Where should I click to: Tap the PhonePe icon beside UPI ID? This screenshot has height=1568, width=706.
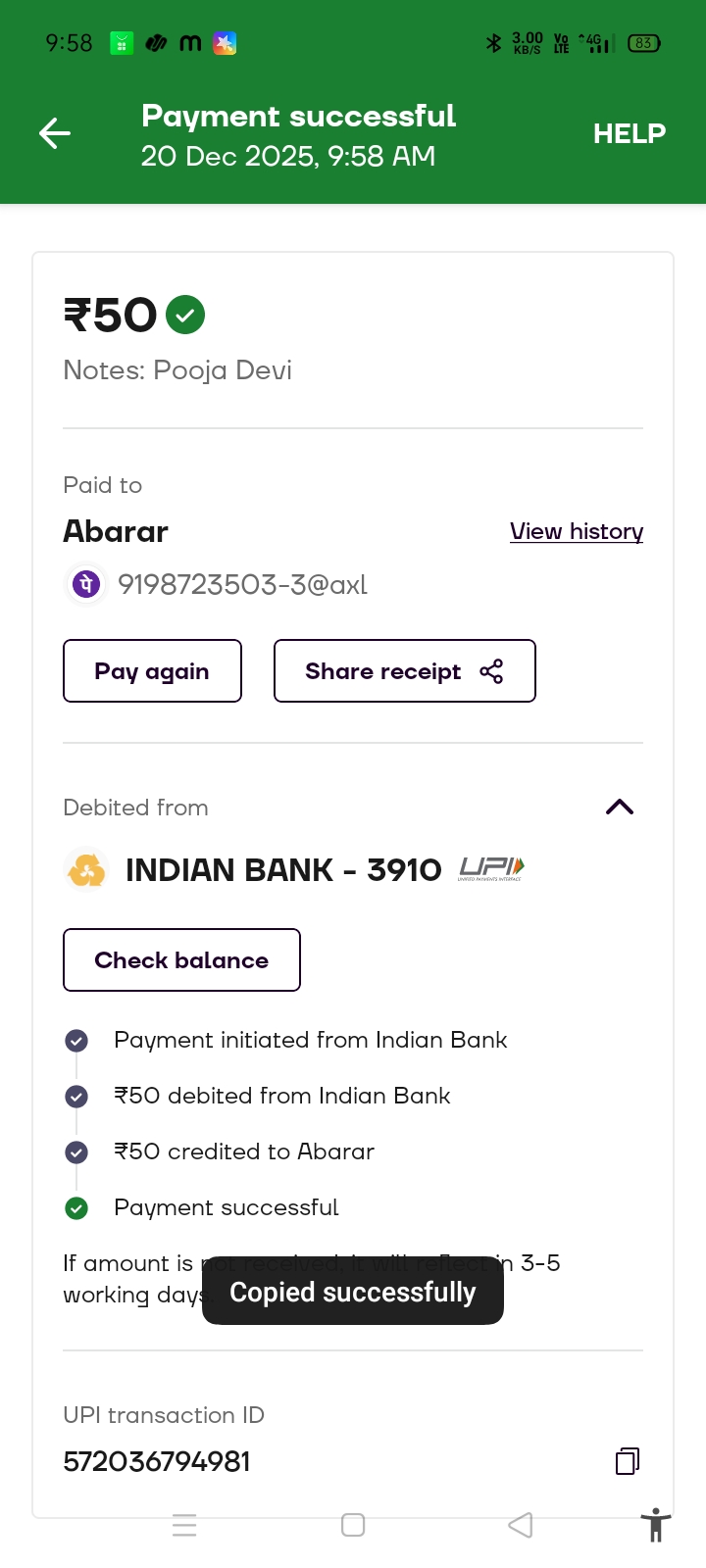pos(85,584)
